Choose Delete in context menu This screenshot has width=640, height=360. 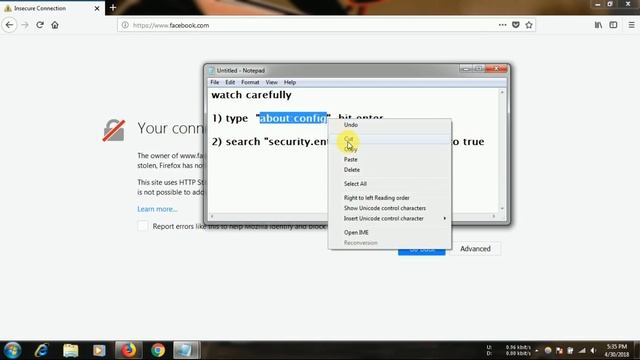(390, 170)
